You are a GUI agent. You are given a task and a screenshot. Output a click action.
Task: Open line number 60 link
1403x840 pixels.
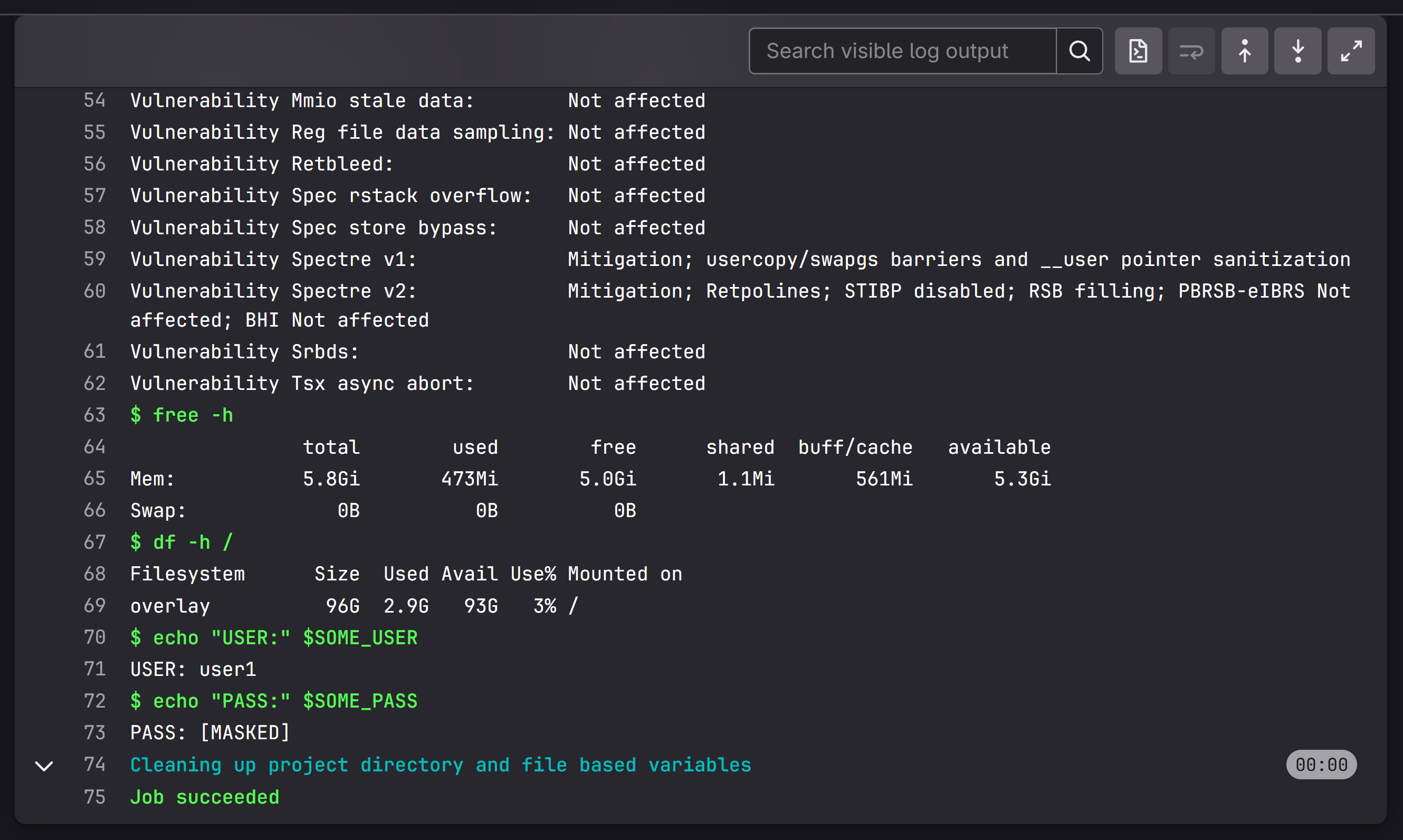click(94, 291)
